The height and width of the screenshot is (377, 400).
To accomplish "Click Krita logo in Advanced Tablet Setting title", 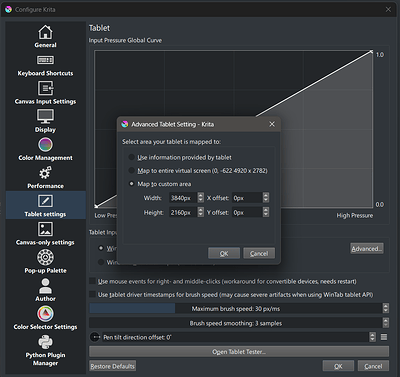I will coord(125,124).
